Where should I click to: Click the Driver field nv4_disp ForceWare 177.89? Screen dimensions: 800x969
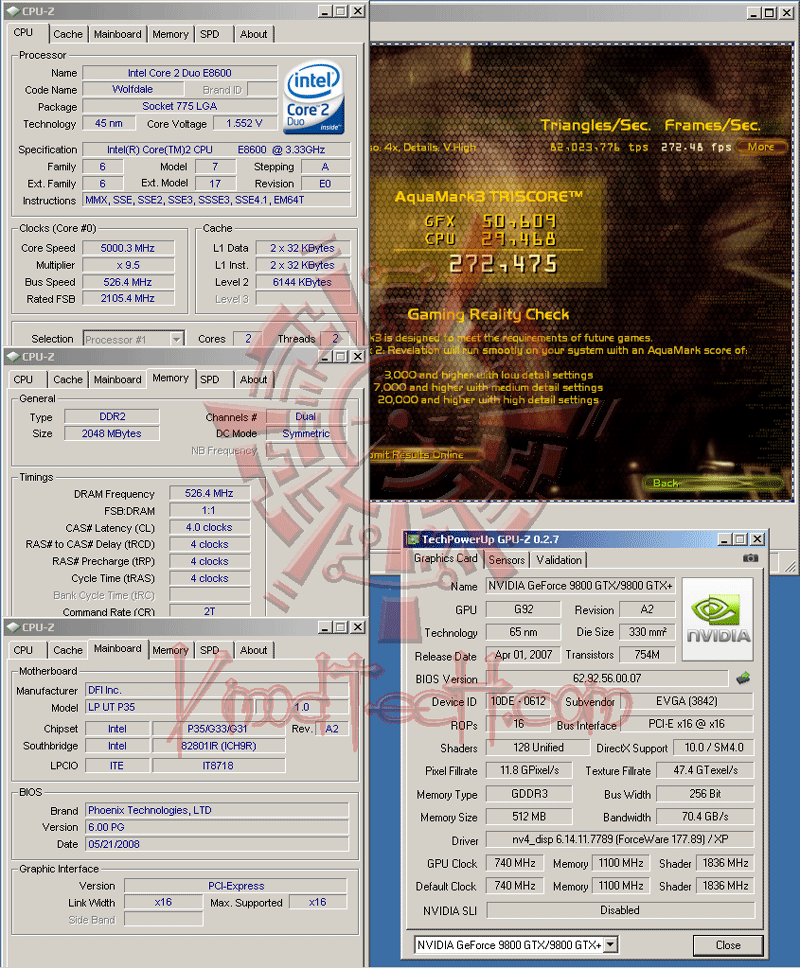[620, 839]
